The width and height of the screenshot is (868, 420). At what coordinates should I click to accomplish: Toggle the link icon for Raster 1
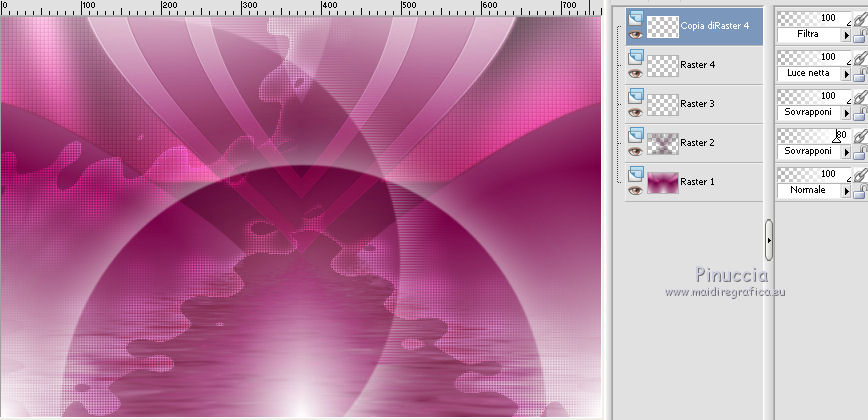click(860, 175)
